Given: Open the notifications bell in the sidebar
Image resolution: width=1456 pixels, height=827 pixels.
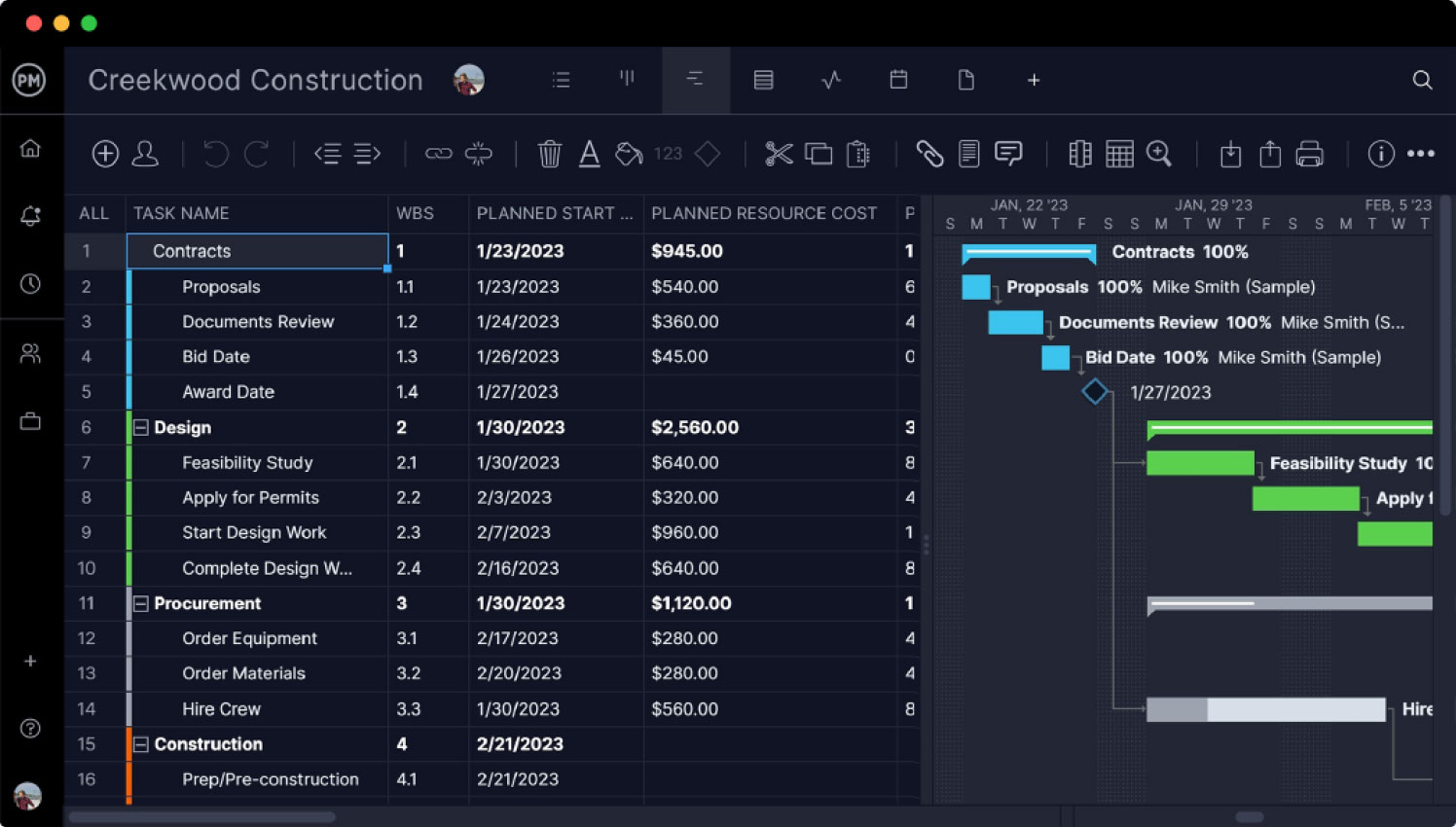Looking at the screenshot, I should coord(30,216).
